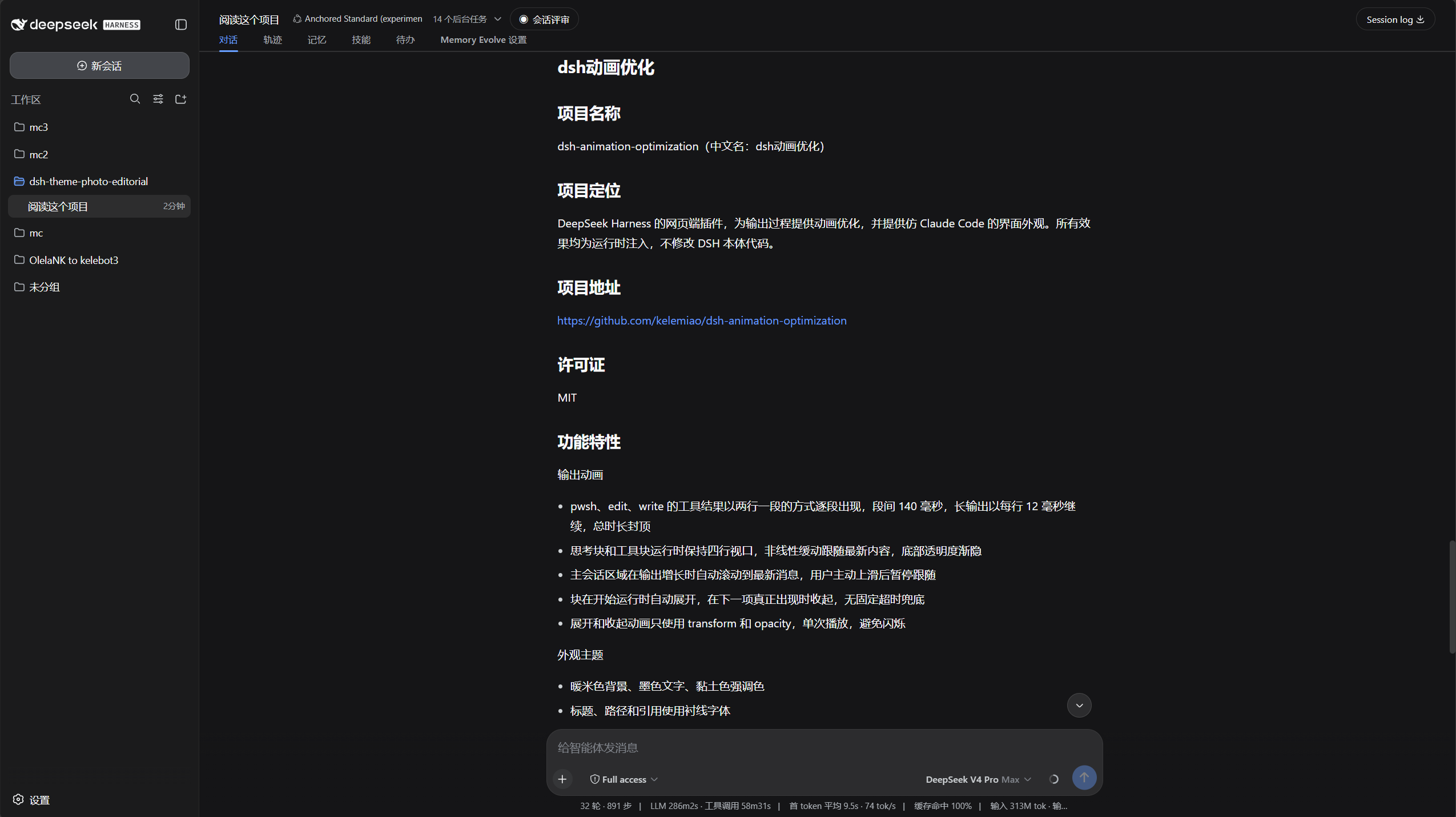This screenshot has height=817, width=1456.
Task: Click the 工作区 section label
Action: click(x=26, y=99)
